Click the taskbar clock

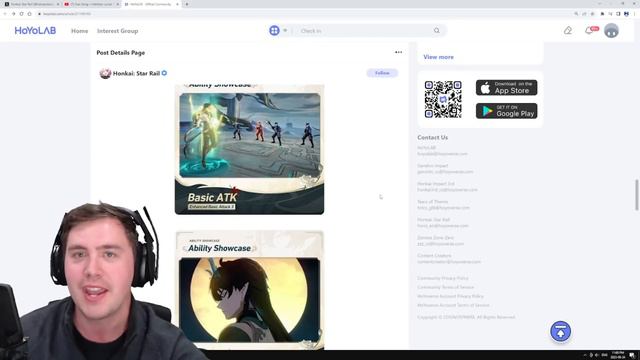(x=618, y=355)
